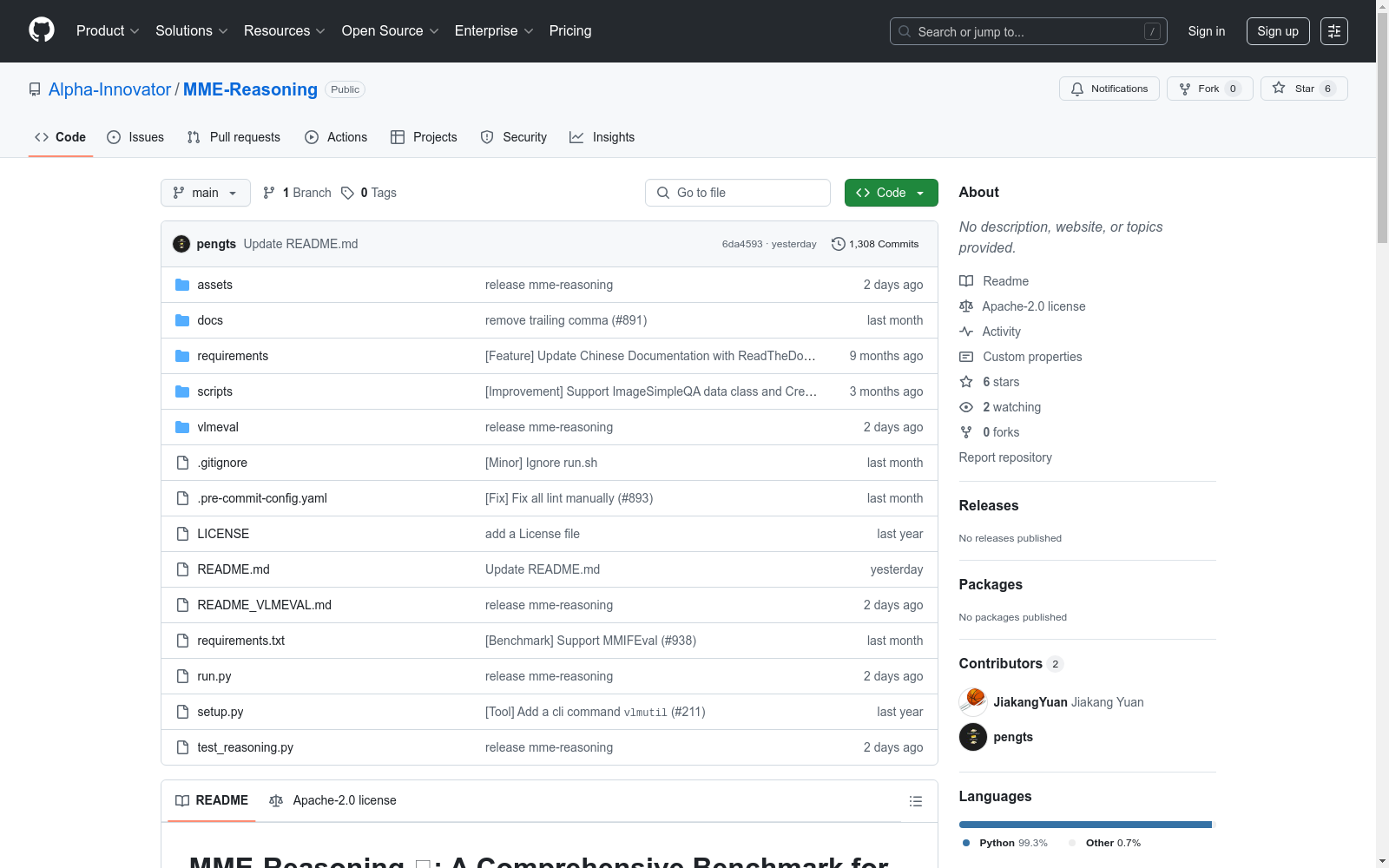Click the Apache-2.0 license scale icon

point(966,306)
